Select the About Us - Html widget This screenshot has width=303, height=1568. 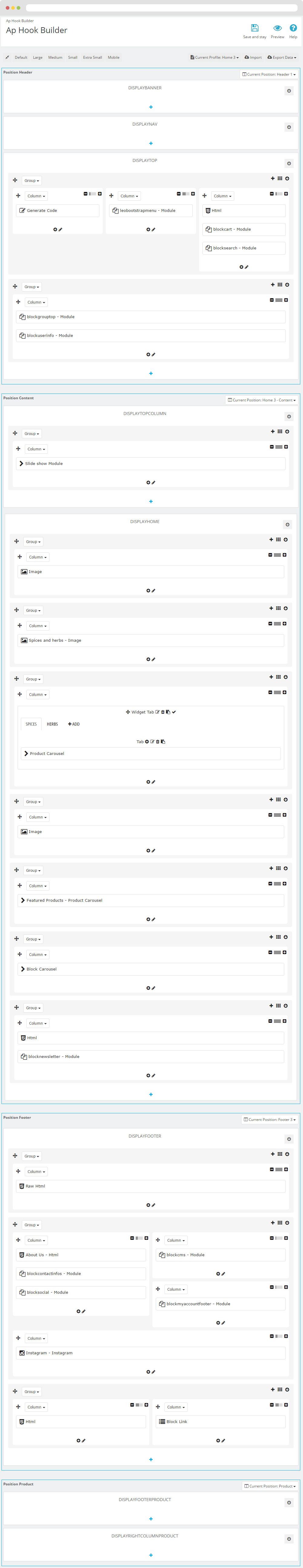(x=81, y=1255)
